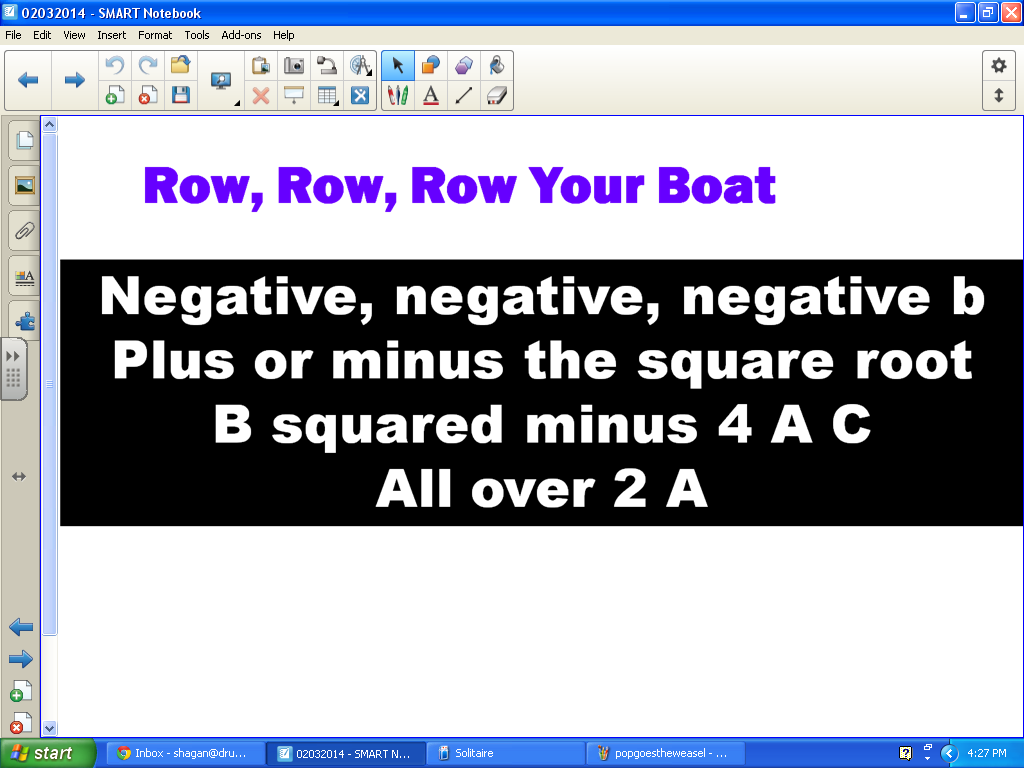Select the 'Row, Row, Row Your Boat' title
This screenshot has height=768, width=1024.
[459, 186]
